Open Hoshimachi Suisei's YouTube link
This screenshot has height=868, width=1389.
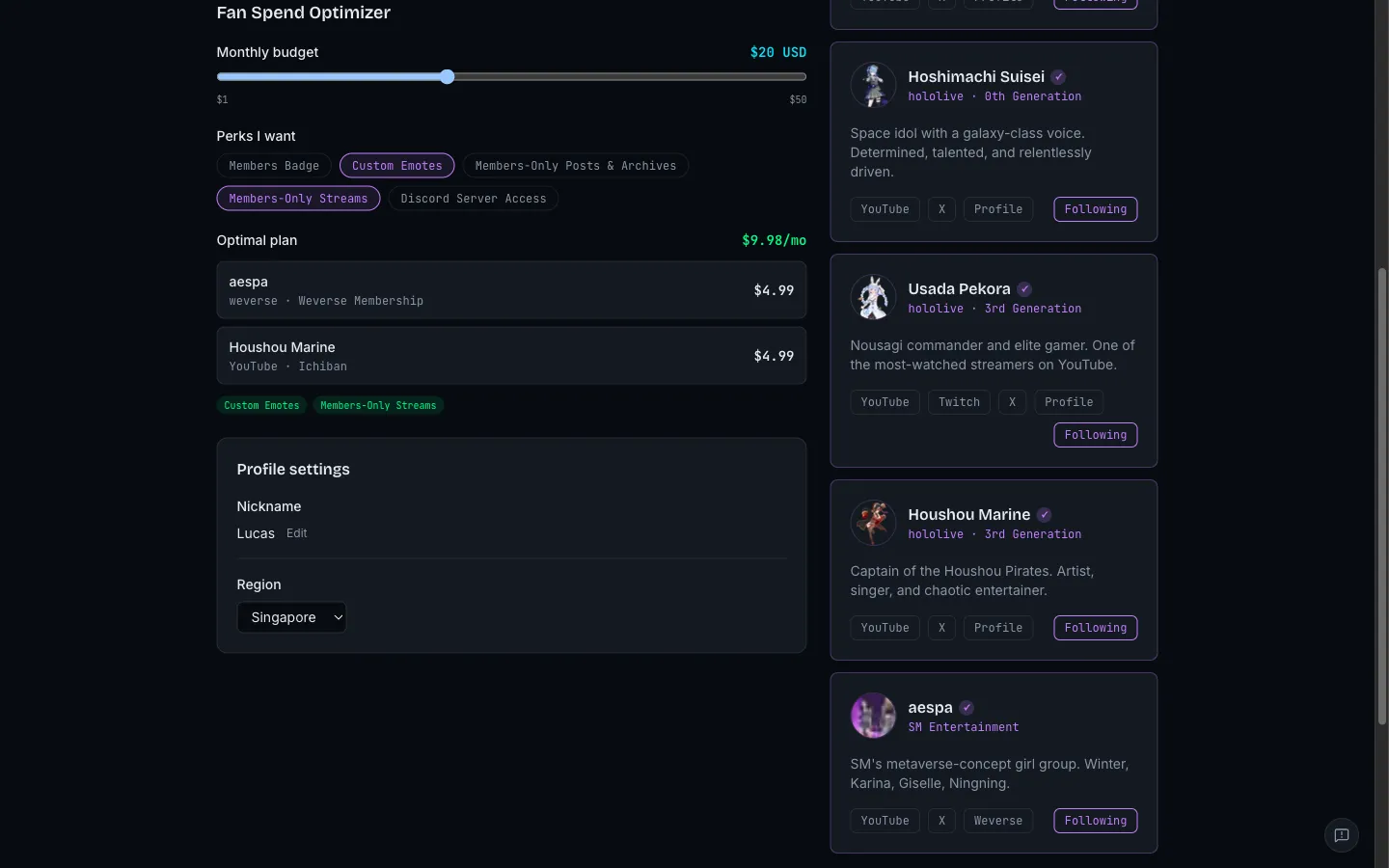885,209
